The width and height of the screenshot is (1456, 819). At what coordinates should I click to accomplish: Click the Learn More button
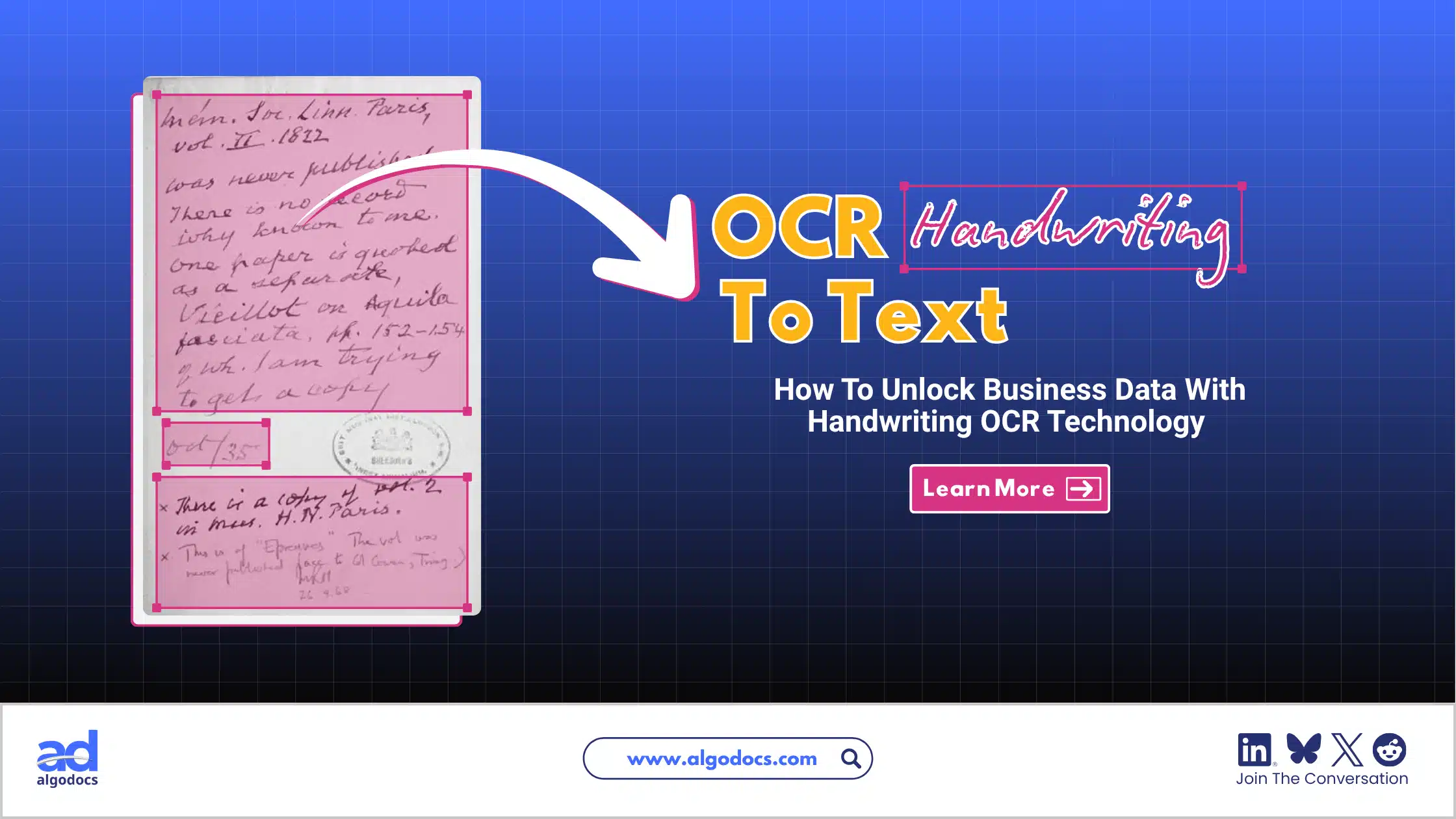point(1009,489)
